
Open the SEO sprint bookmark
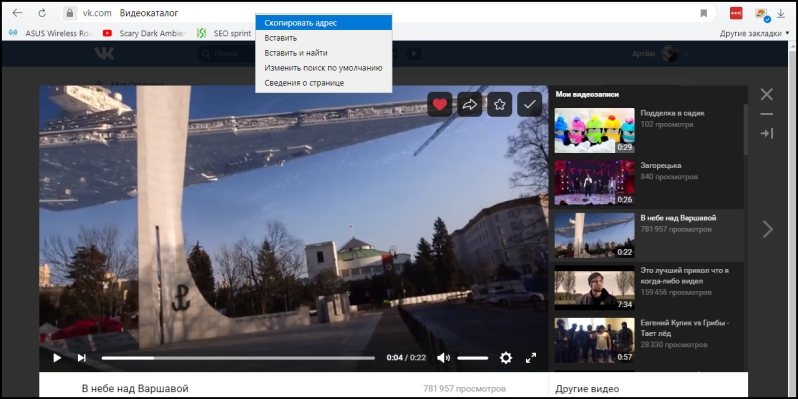(224, 33)
